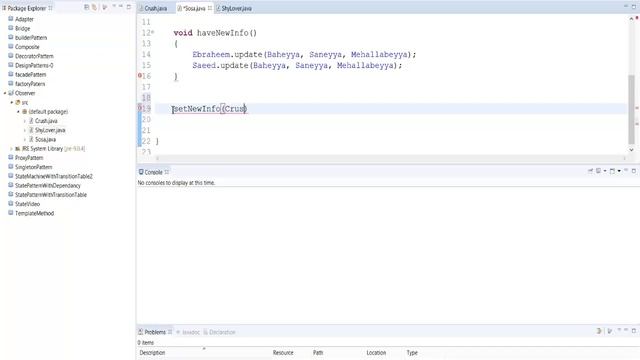Image resolution: width=640 pixels, height=360 pixels.
Task: Click the JRE System Library icon
Action: click(18, 149)
